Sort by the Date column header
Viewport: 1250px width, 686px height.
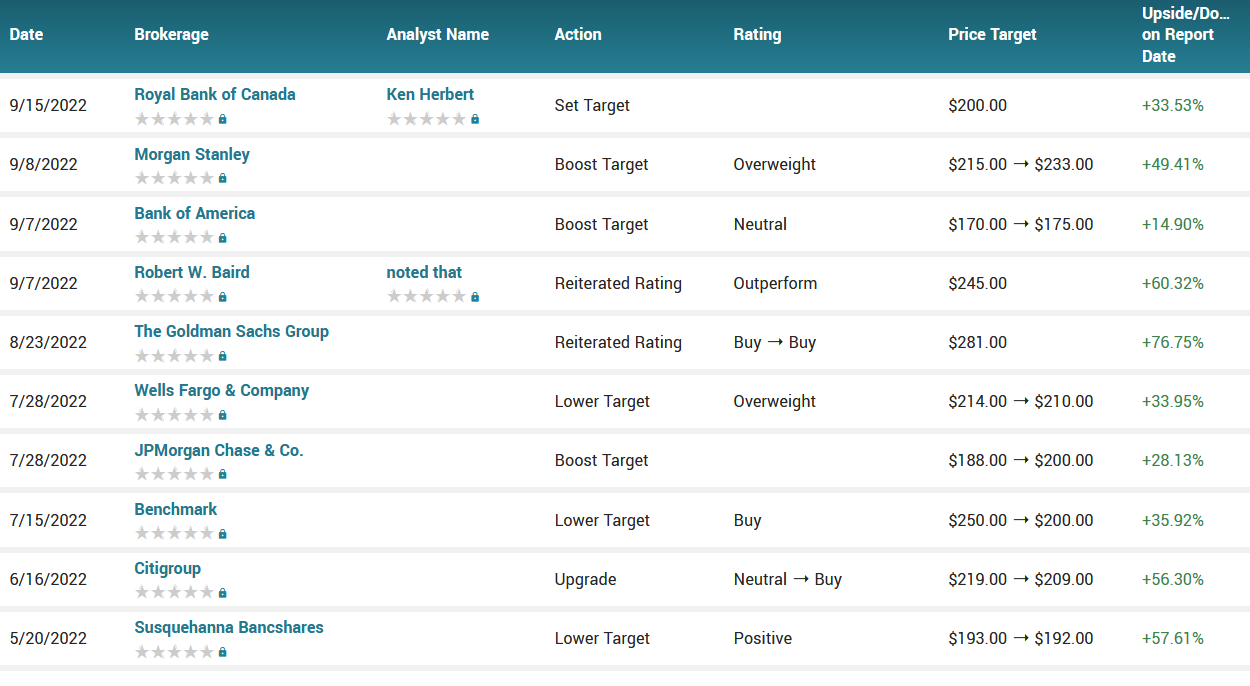click(26, 34)
